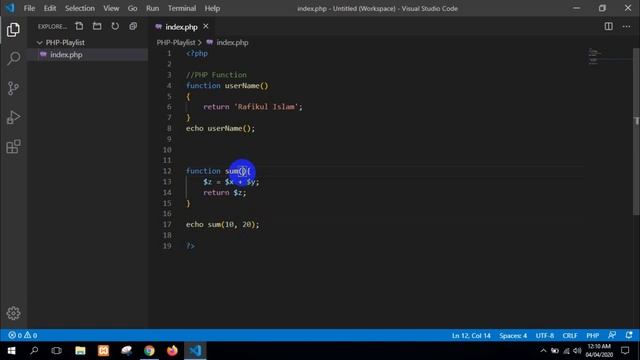This screenshot has height=360, width=640.
Task: Click the New Folder icon in Explorer
Action: pyautogui.click(x=97, y=26)
